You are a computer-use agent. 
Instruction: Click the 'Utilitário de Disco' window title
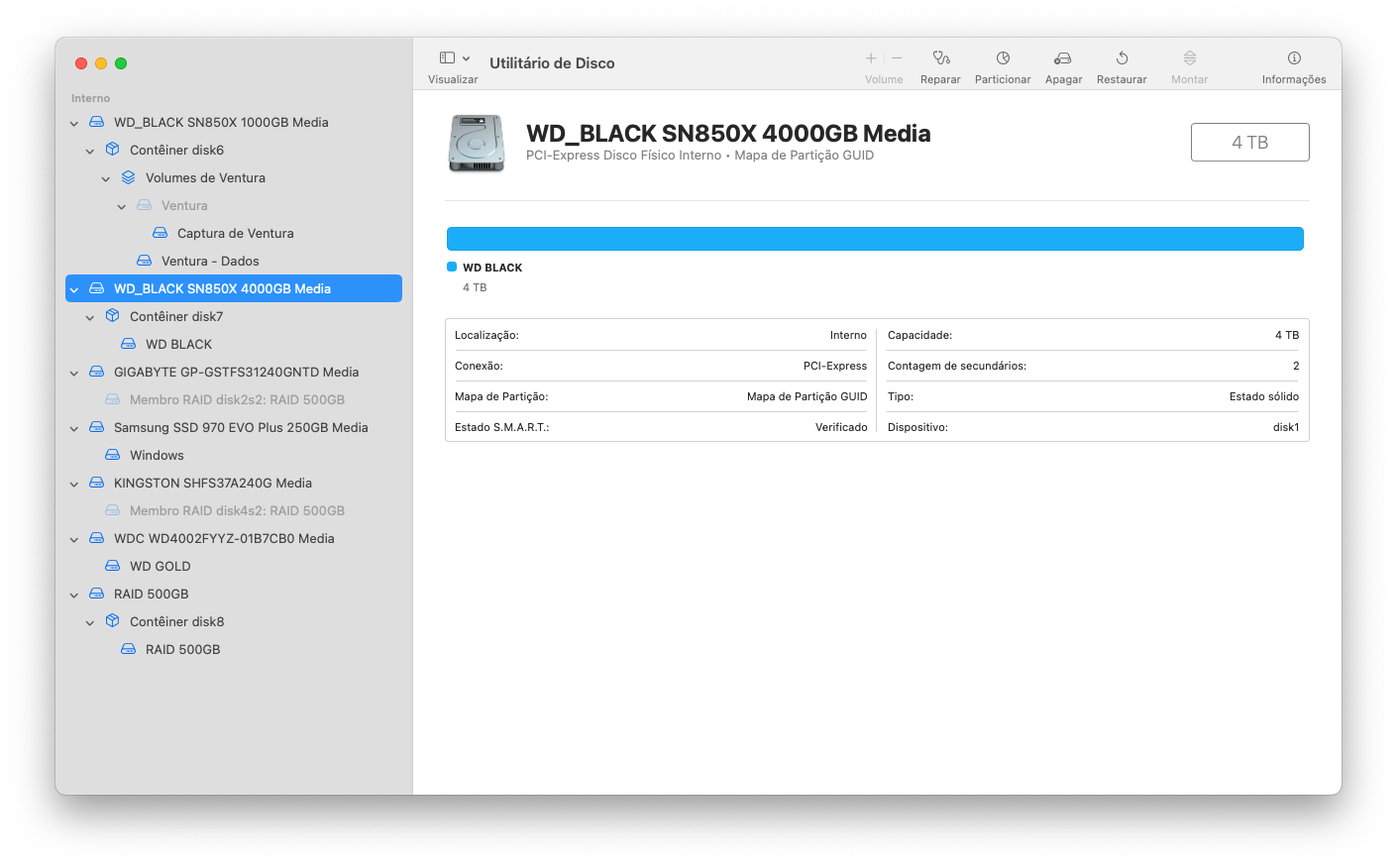[x=552, y=62]
